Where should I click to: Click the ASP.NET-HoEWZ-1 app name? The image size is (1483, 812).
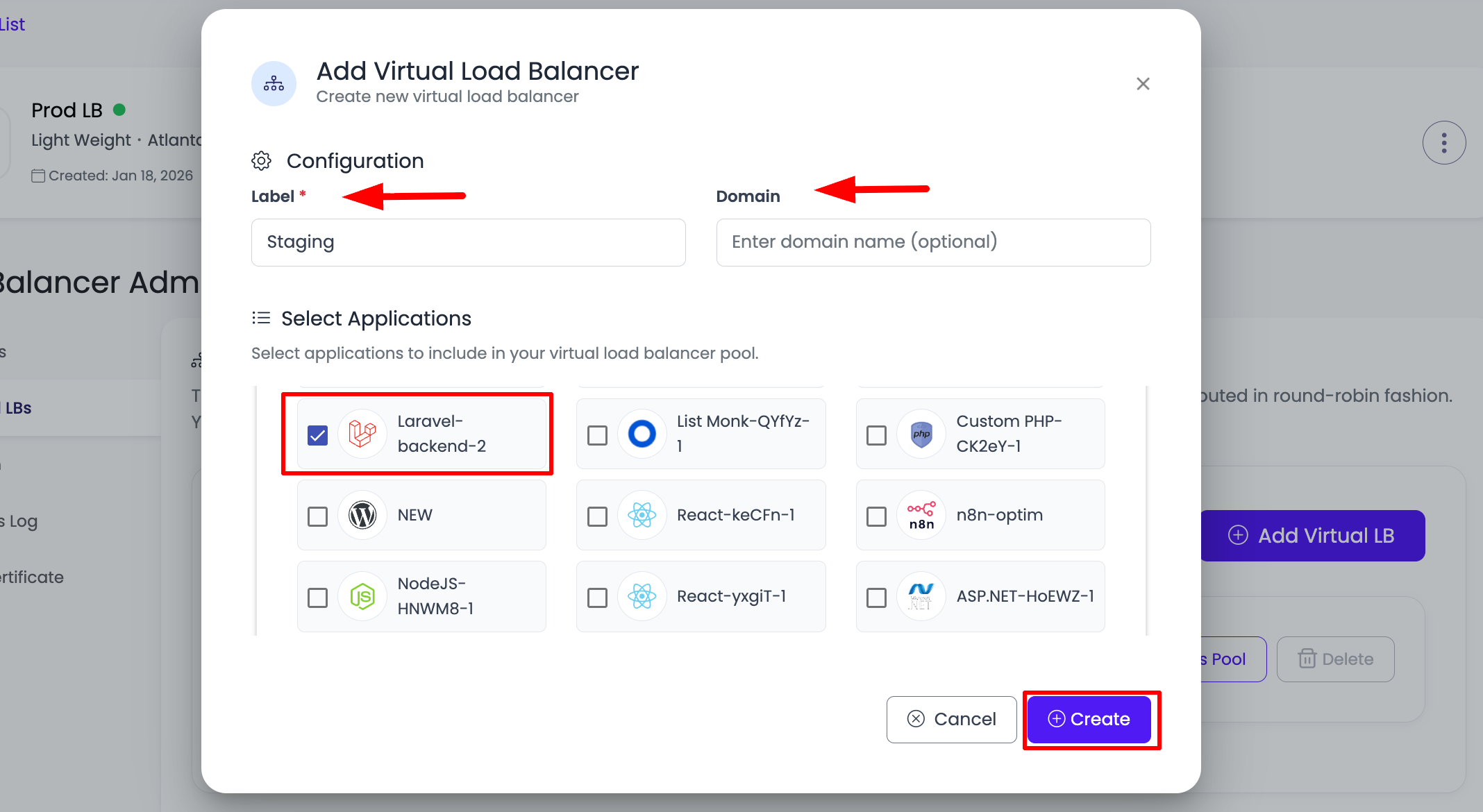pyautogui.click(x=1025, y=596)
